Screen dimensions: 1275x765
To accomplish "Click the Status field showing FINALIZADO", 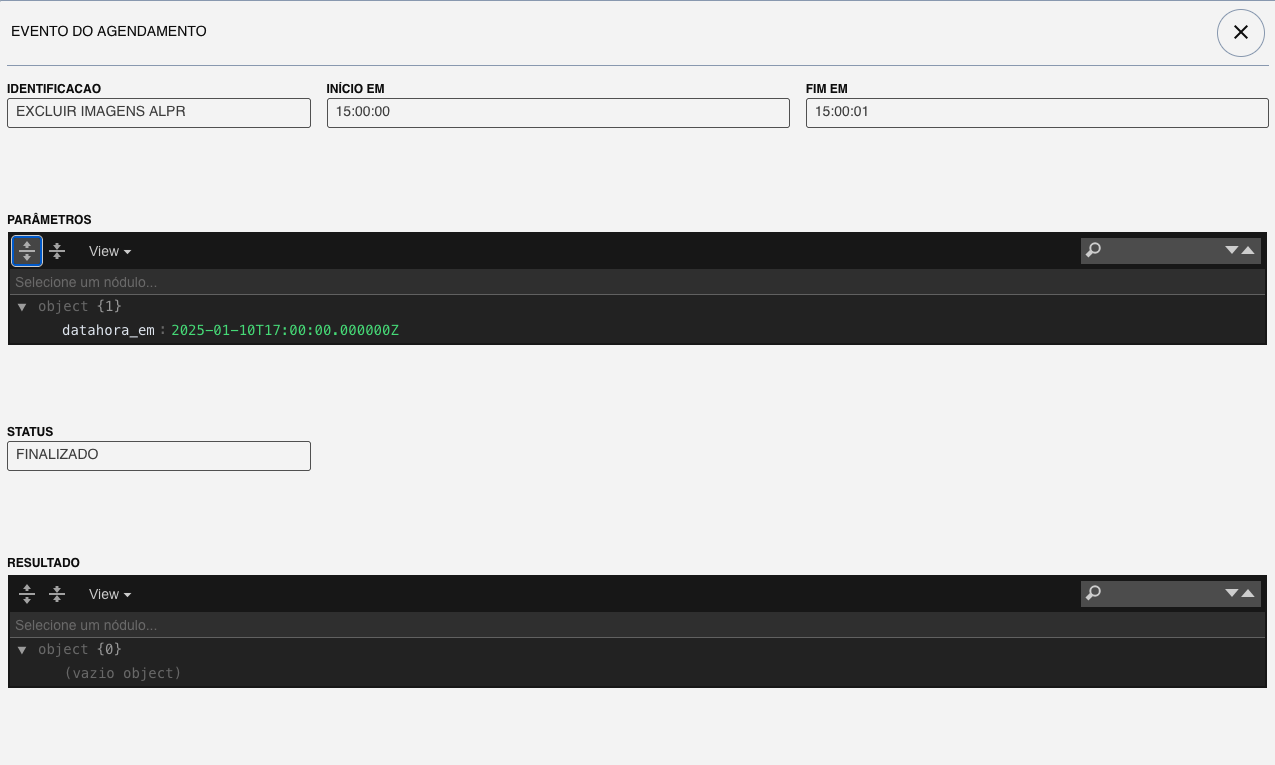I will point(159,456).
